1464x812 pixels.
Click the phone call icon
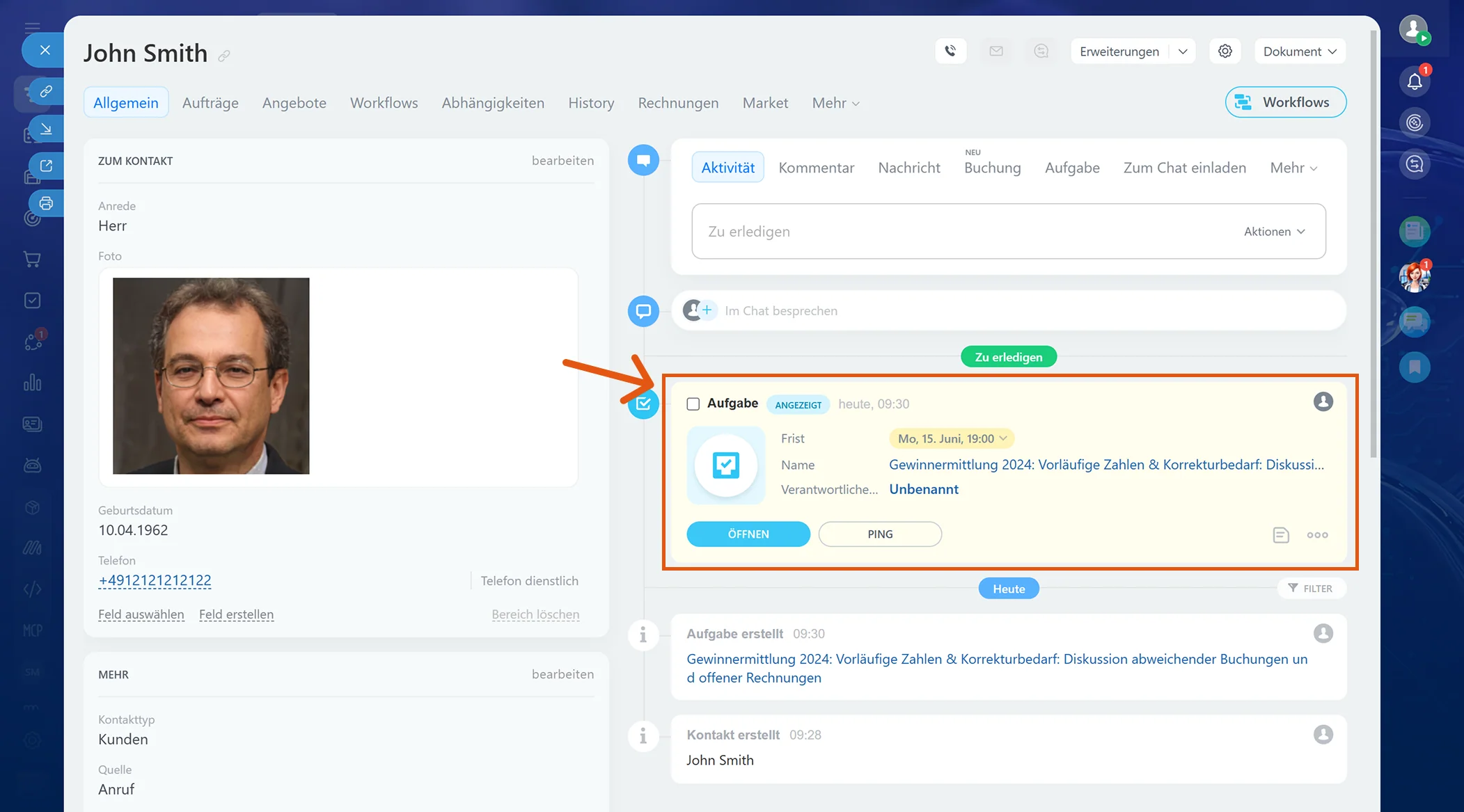(950, 51)
